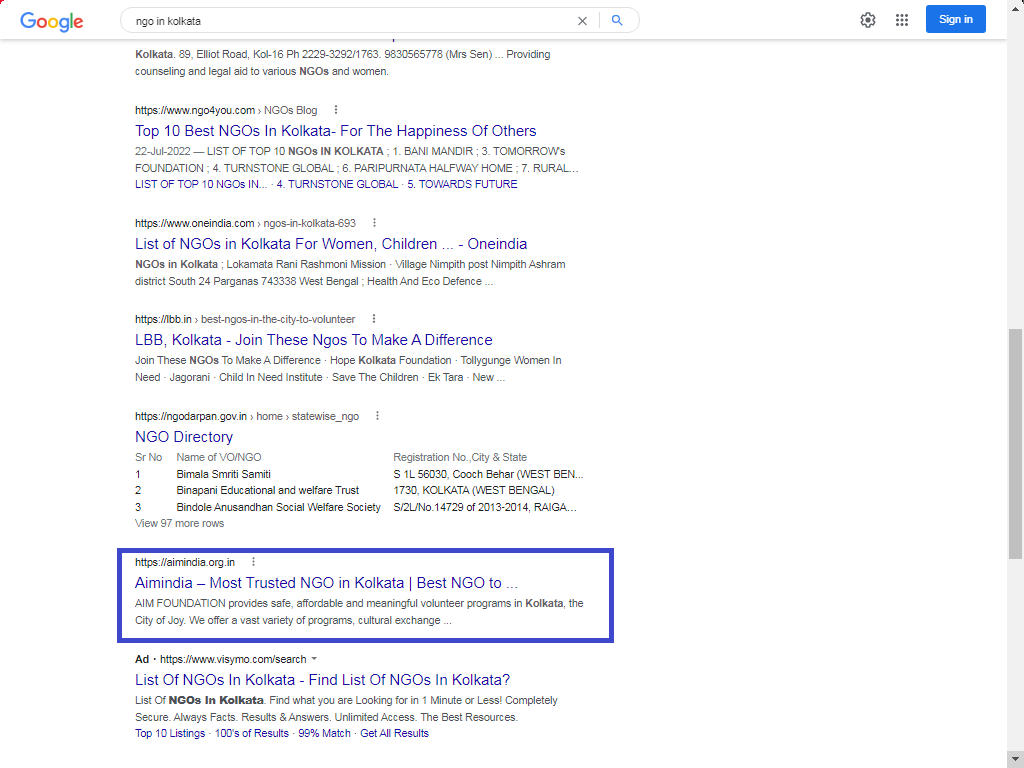Viewport: 1024px width, 768px height.
Task: Click 'LIST OF TOP 10 NGOs IN...' sitelink
Action: pyautogui.click(x=201, y=184)
